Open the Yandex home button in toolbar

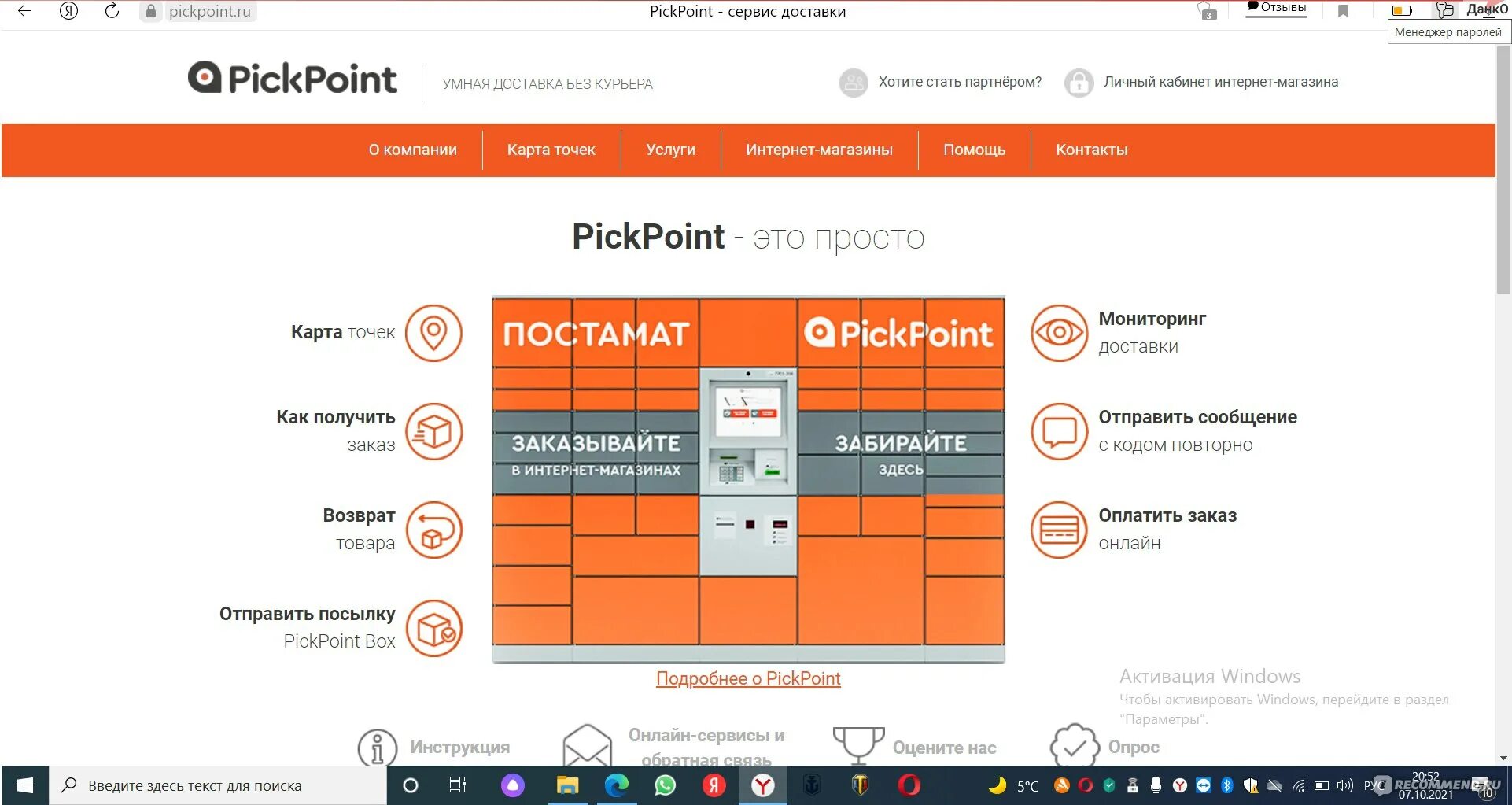69,11
